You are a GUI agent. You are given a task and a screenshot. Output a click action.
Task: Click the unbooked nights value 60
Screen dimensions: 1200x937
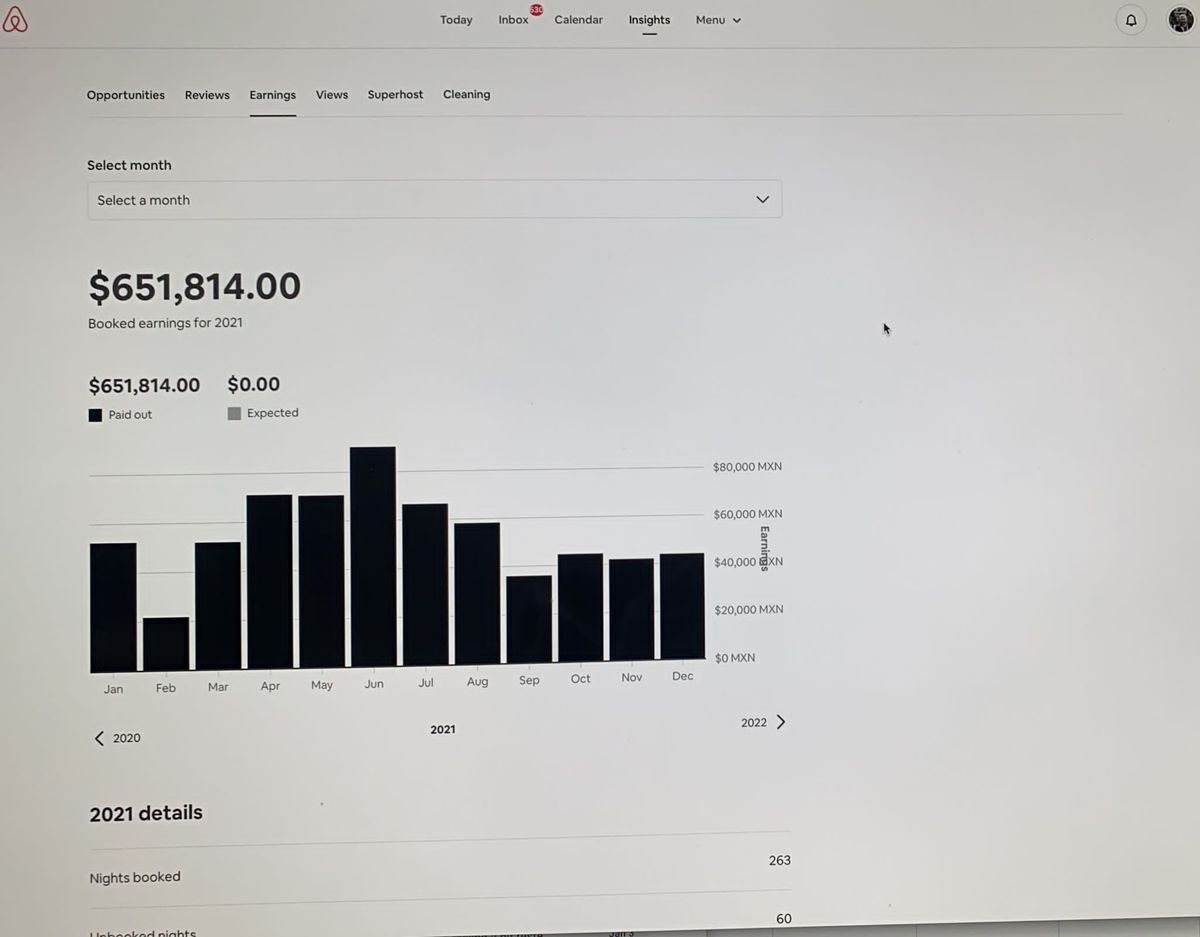point(784,919)
